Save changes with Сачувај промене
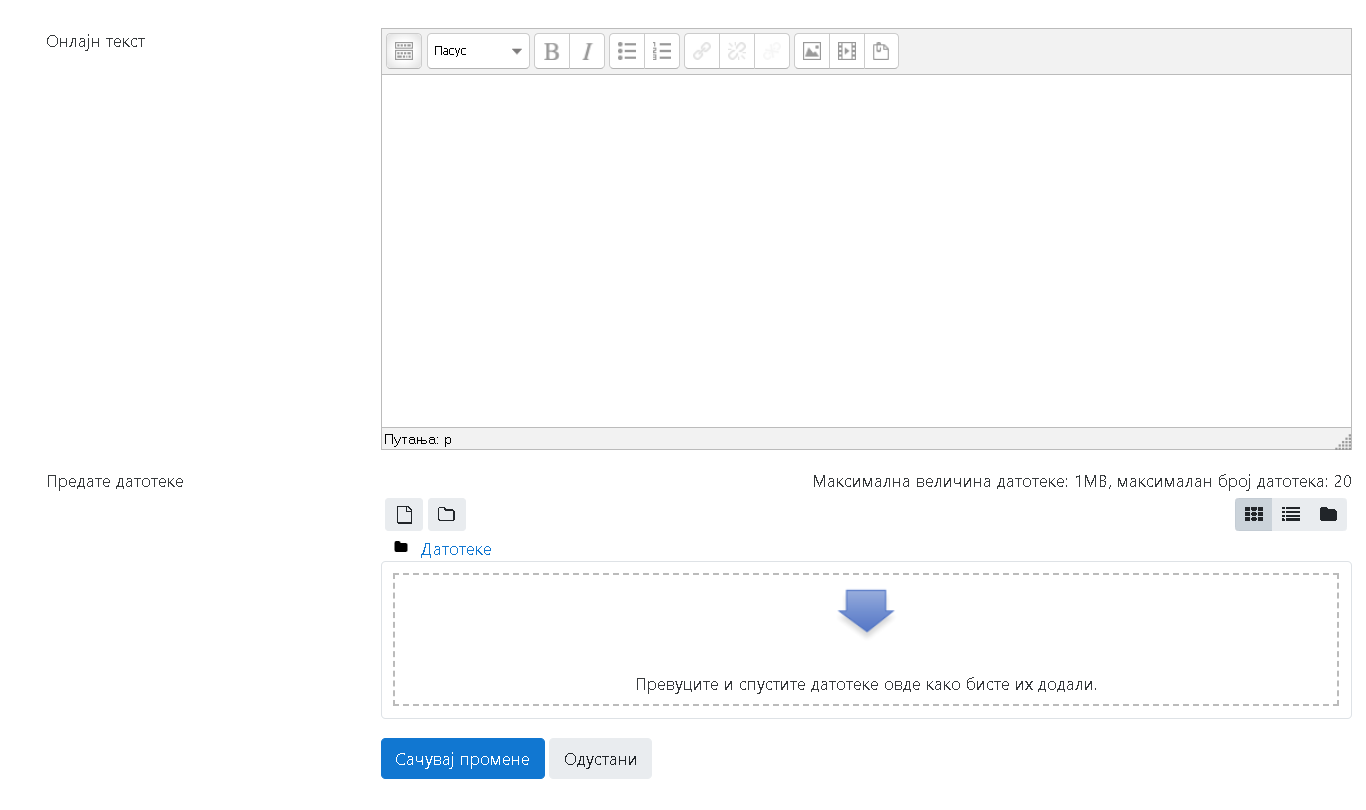Image resolution: width=1366 pixels, height=810 pixels. pos(463,759)
